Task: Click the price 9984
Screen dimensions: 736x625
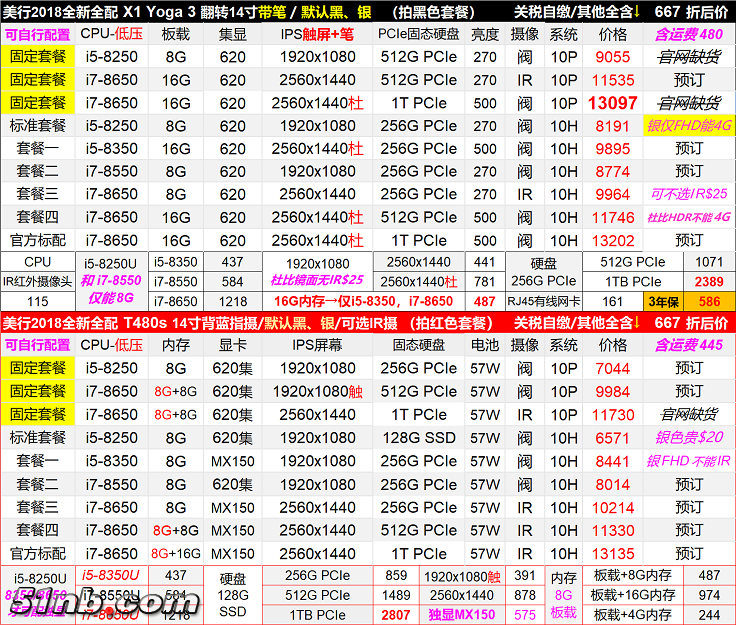Action: click(x=613, y=391)
